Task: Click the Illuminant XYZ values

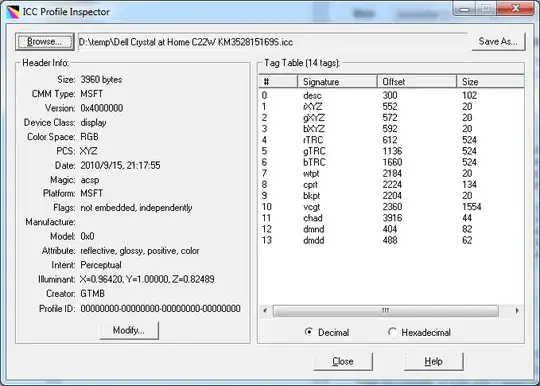Action: coord(147,279)
